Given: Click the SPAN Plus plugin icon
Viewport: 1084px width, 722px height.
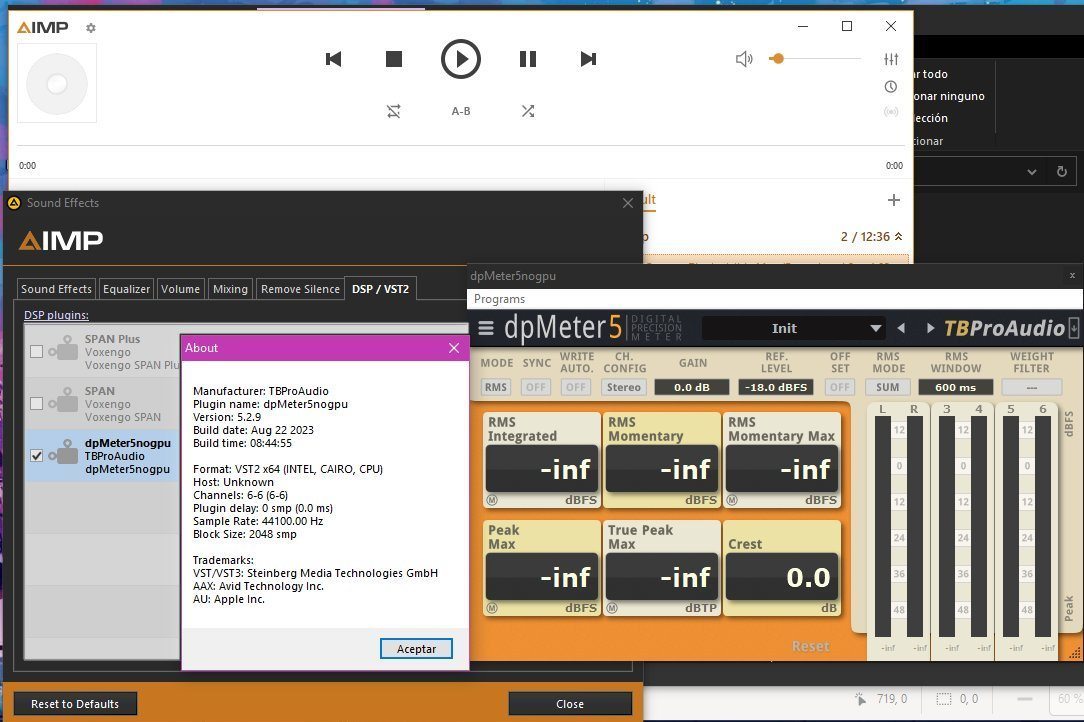Looking at the screenshot, I should [64, 348].
